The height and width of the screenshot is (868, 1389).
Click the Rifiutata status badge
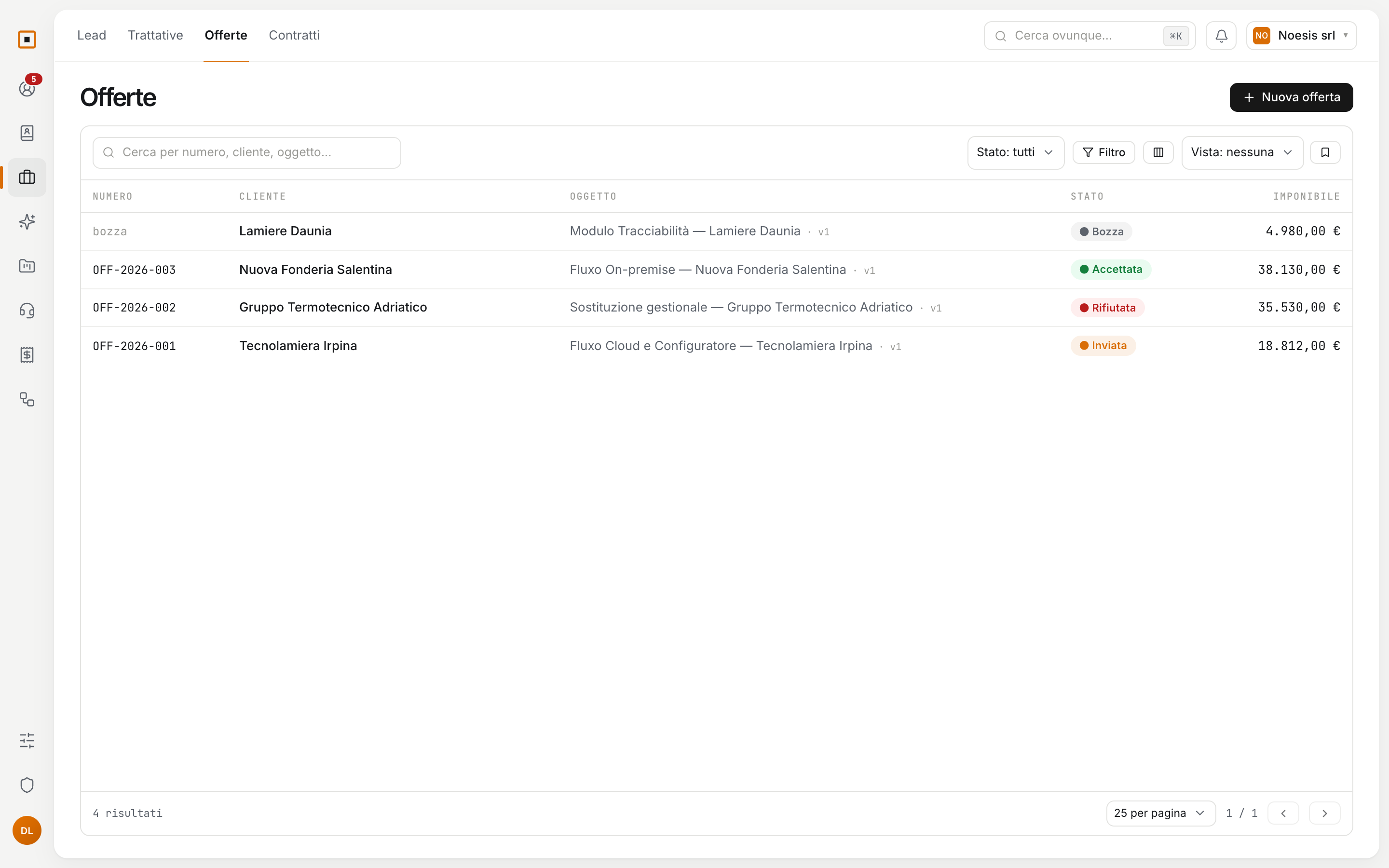[1107, 308]
